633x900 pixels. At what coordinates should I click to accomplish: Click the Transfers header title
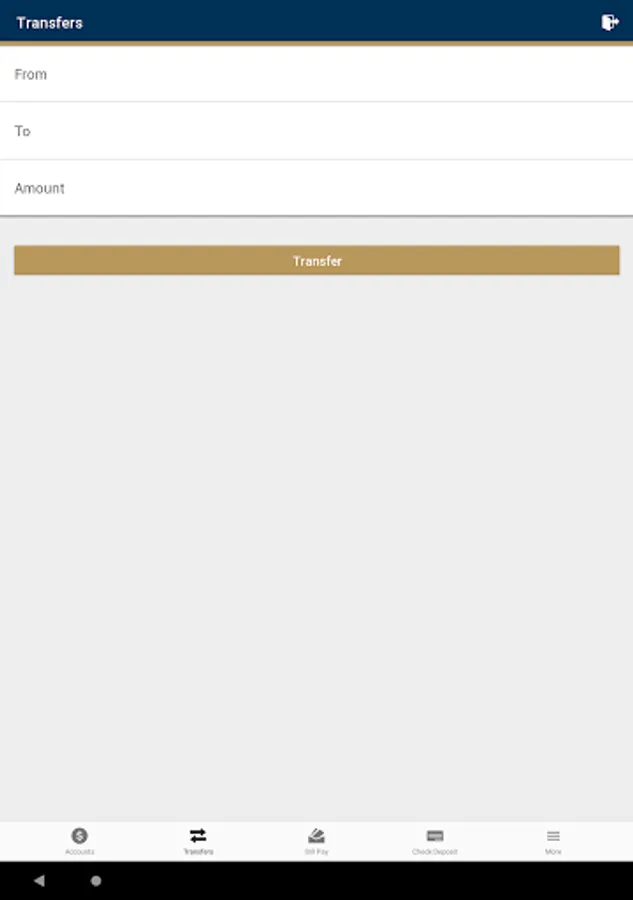click(x=49, y=23)
